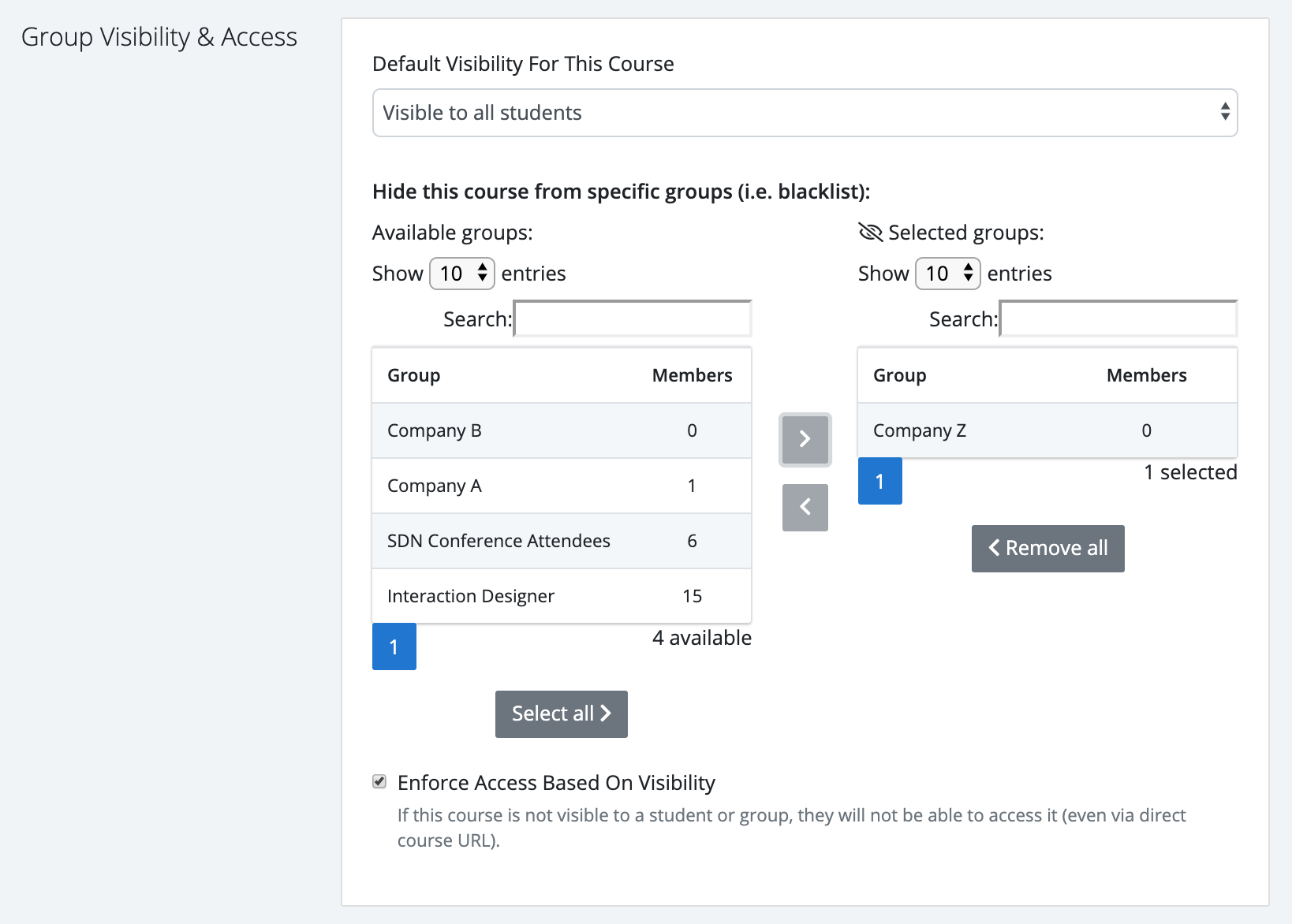Select the SDN Conference Attendees row
This screenshot has height=924, width=1292.
(561, 541)
